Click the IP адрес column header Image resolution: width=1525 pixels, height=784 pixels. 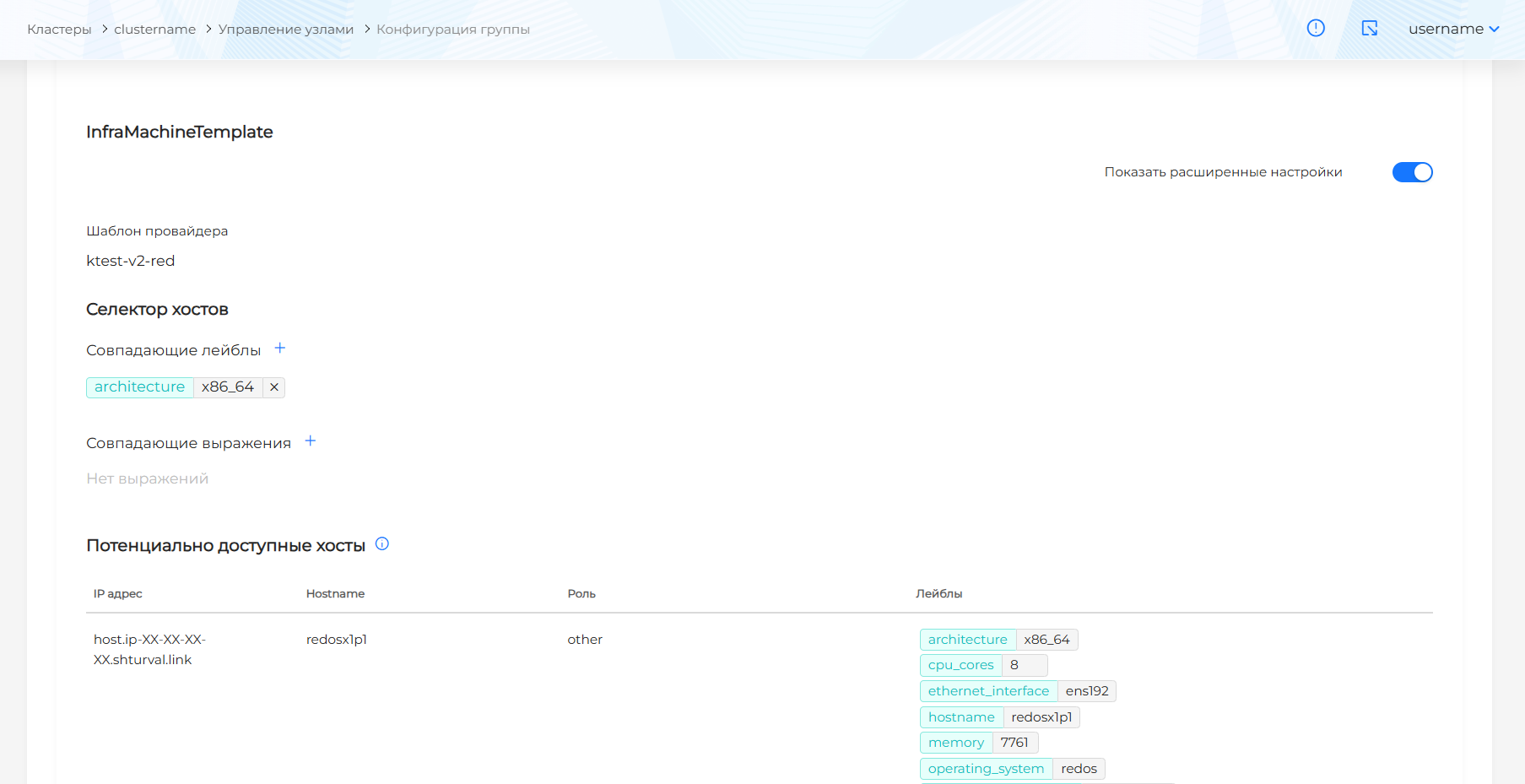[x=118, y=594]
